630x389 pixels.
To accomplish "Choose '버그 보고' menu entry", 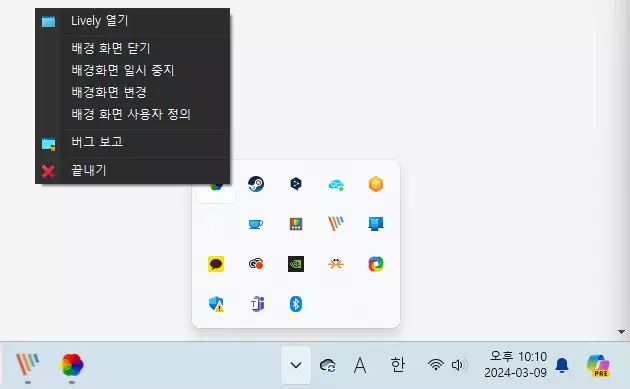I will tap(133, 143).
